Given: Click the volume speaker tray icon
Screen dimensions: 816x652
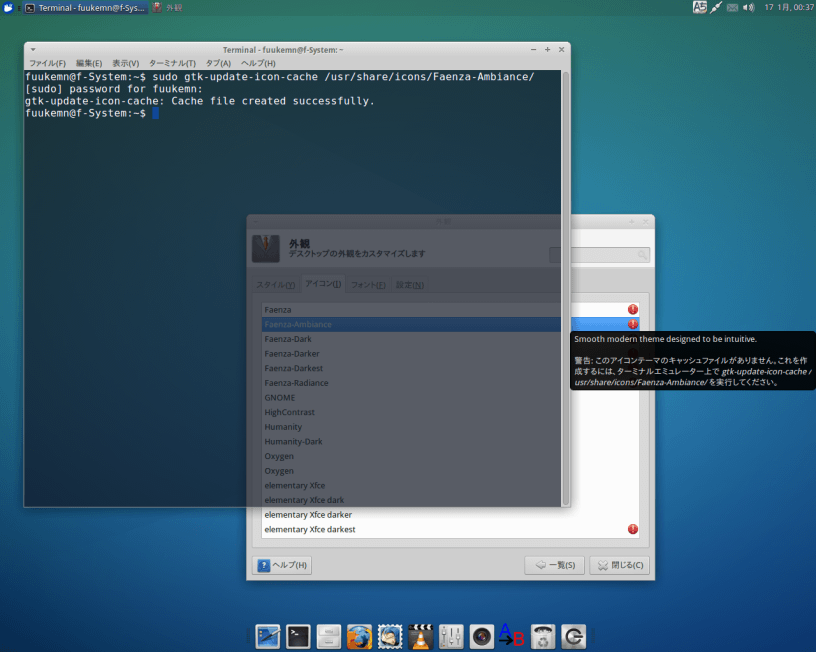Looking at the screenshot, I should [748, 7].
